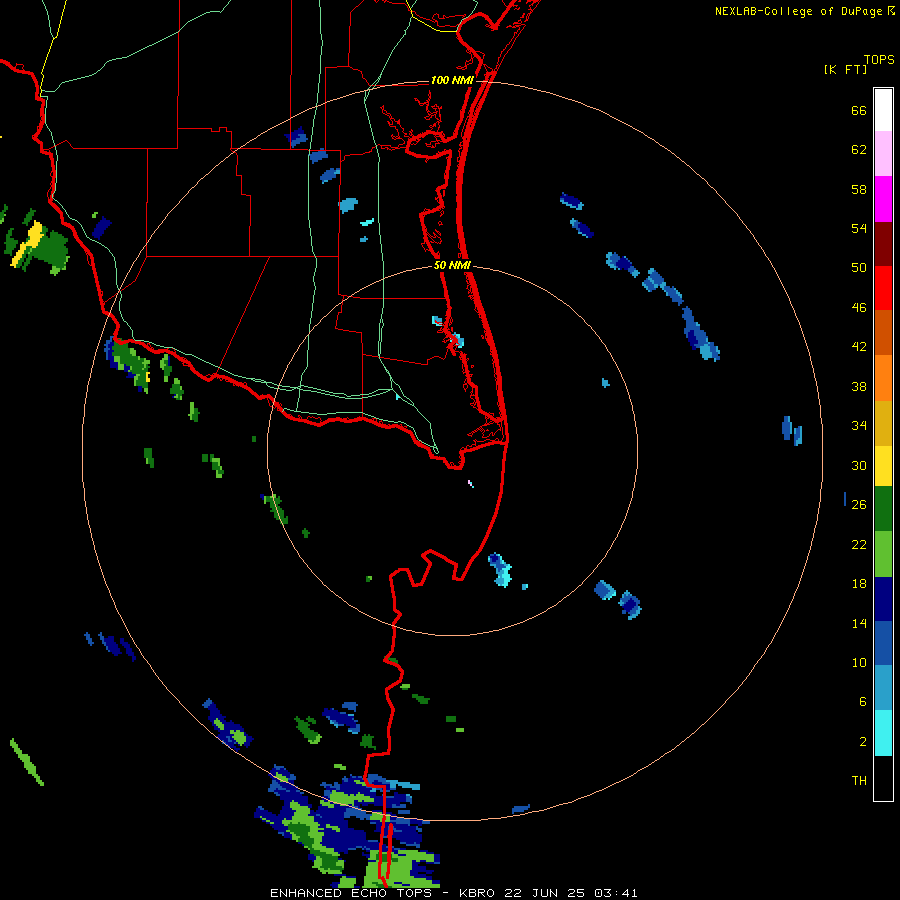Image resolution: width=900 pixels, height=900 pixels.
Task: Pick the dark maroon legend swatch
Action: [883, 243]
